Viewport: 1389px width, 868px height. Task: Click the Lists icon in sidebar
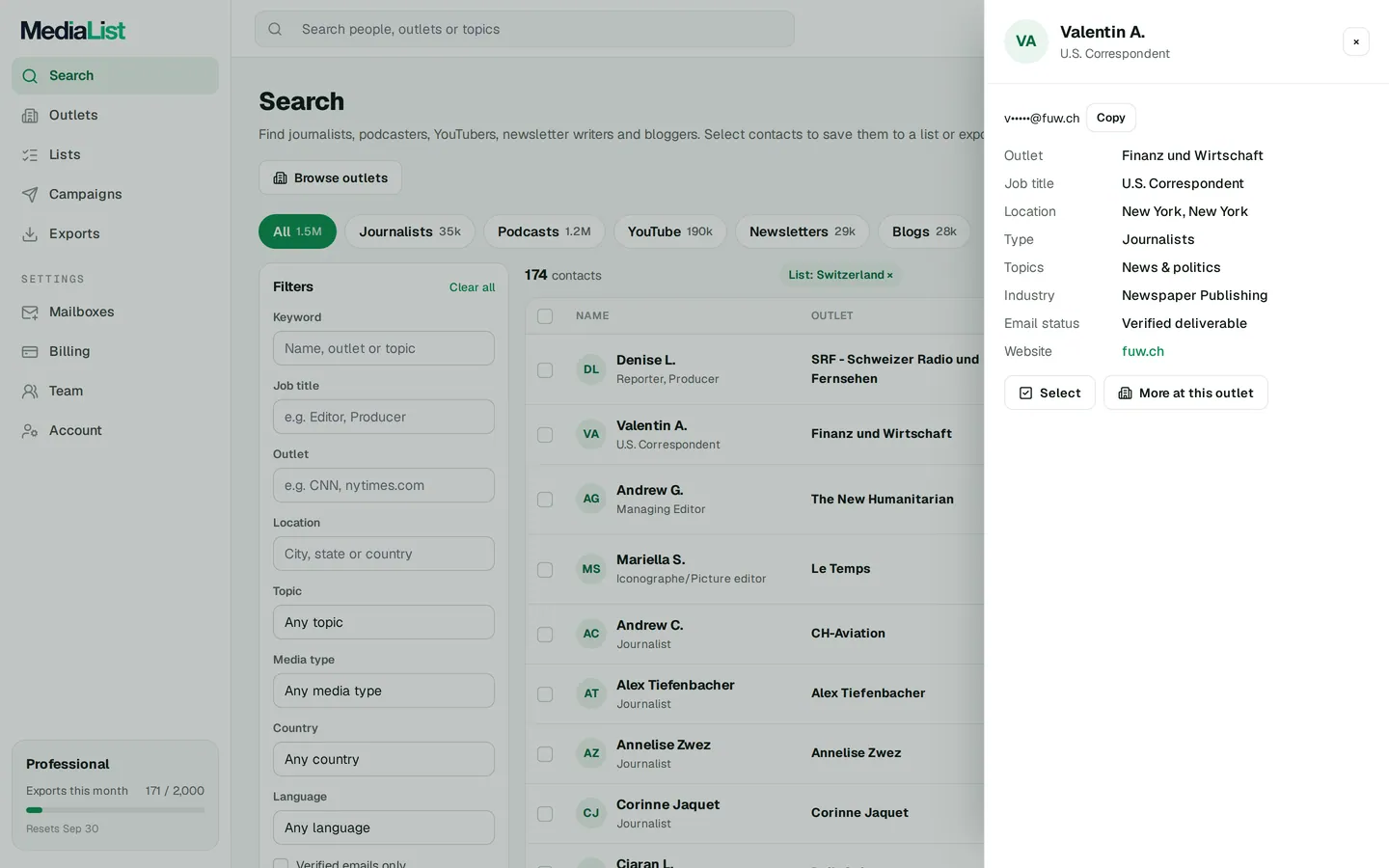(x=30, y=155)
